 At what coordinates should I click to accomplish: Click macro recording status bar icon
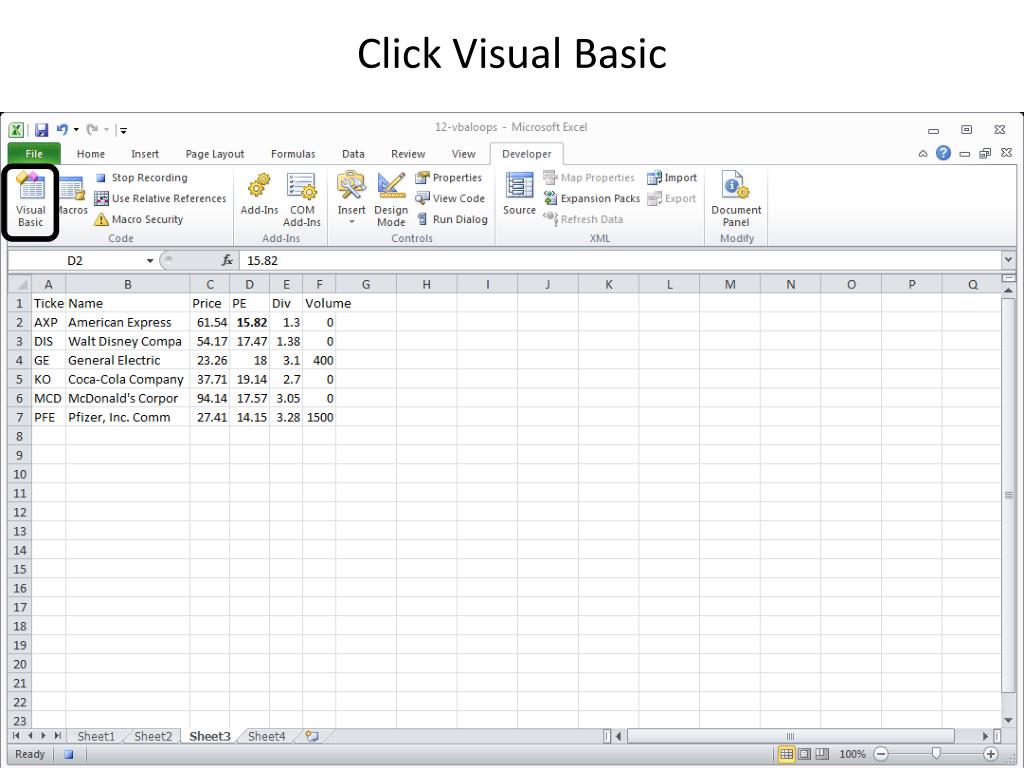click(69, 754)
